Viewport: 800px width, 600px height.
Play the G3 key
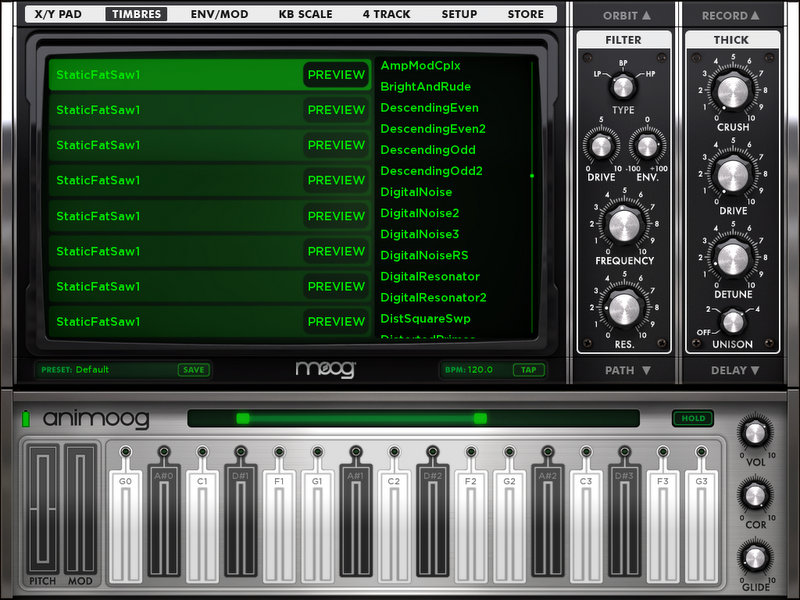click(702, 526)
